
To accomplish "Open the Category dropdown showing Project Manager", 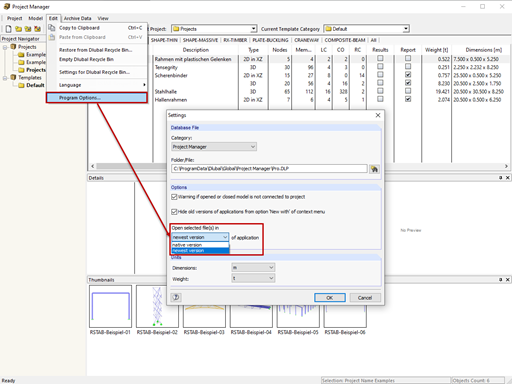I will point(214,147).
